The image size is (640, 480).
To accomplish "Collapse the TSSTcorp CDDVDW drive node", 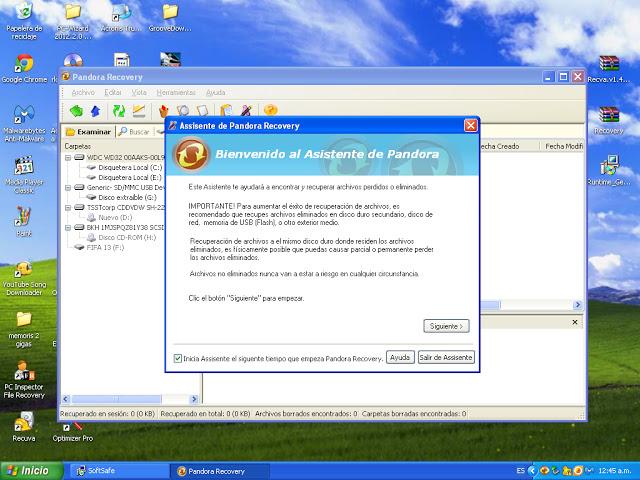I will pyautogui.click(x=68, y=207).
